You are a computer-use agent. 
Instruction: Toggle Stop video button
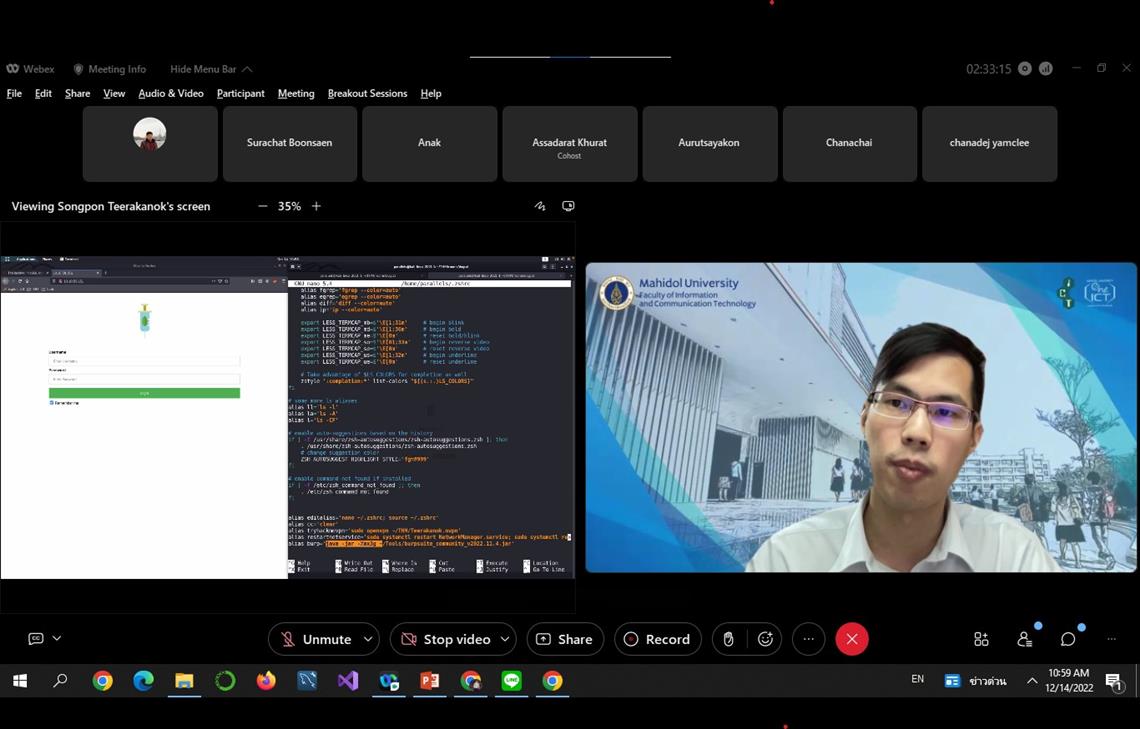point(446,639)
